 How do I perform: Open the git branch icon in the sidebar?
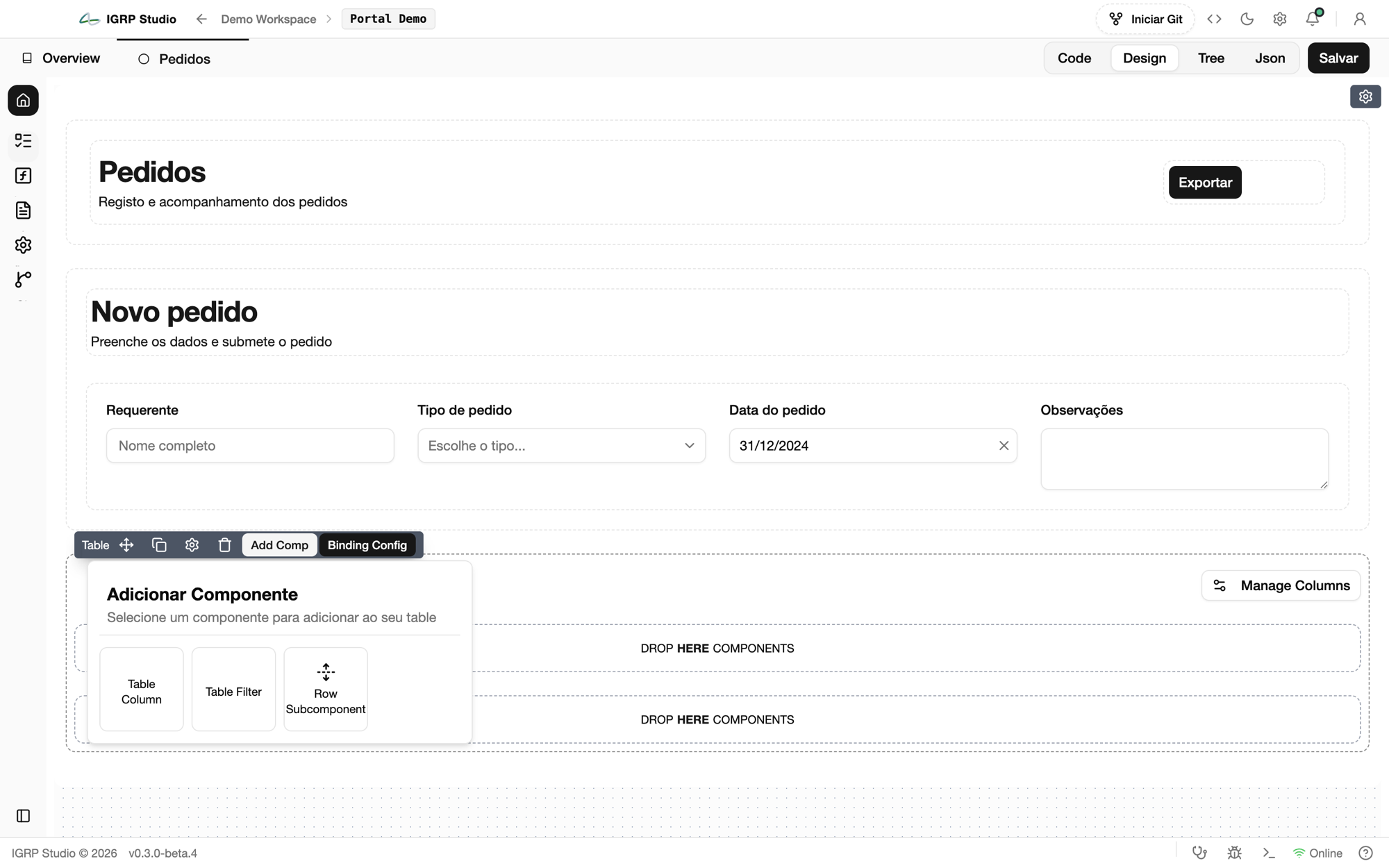click(x=23, y=280)
